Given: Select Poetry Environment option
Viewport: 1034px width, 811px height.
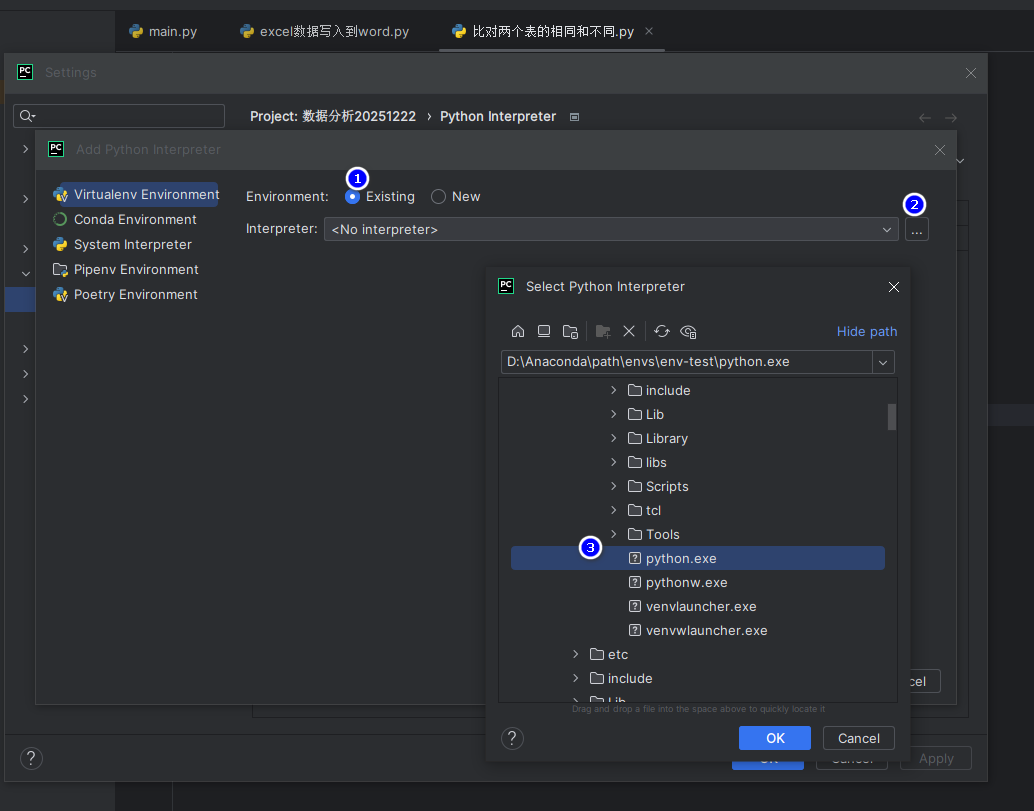Looking at the screenshot, I should tap(125, 295).
